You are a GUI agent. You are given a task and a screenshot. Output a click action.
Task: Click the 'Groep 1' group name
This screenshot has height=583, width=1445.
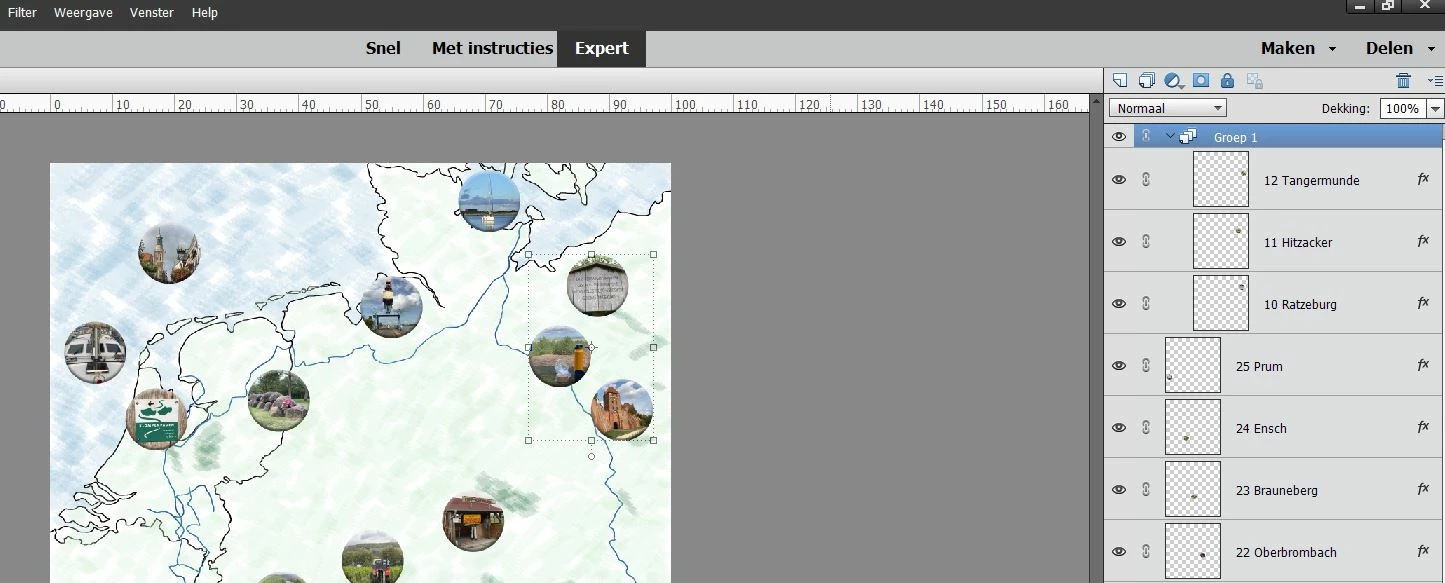point(1236,138)
